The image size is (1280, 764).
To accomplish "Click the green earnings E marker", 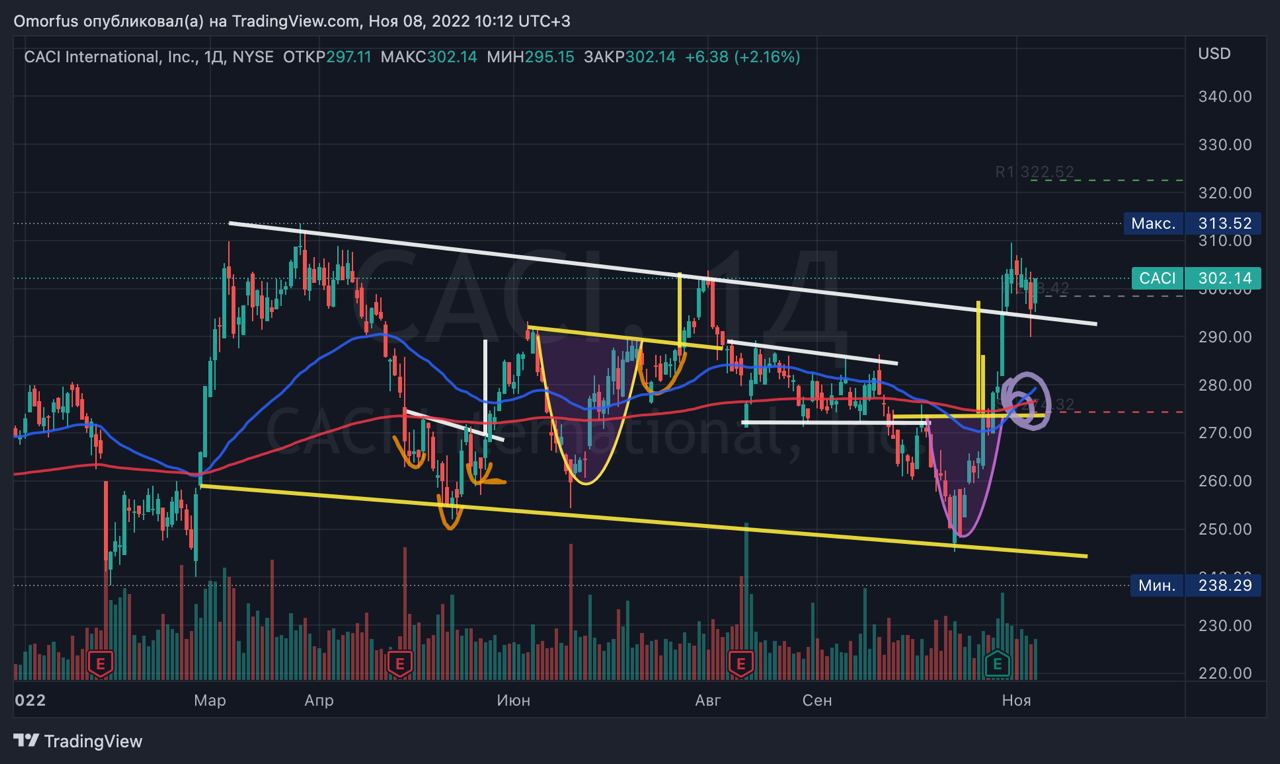I will (996, 662).
